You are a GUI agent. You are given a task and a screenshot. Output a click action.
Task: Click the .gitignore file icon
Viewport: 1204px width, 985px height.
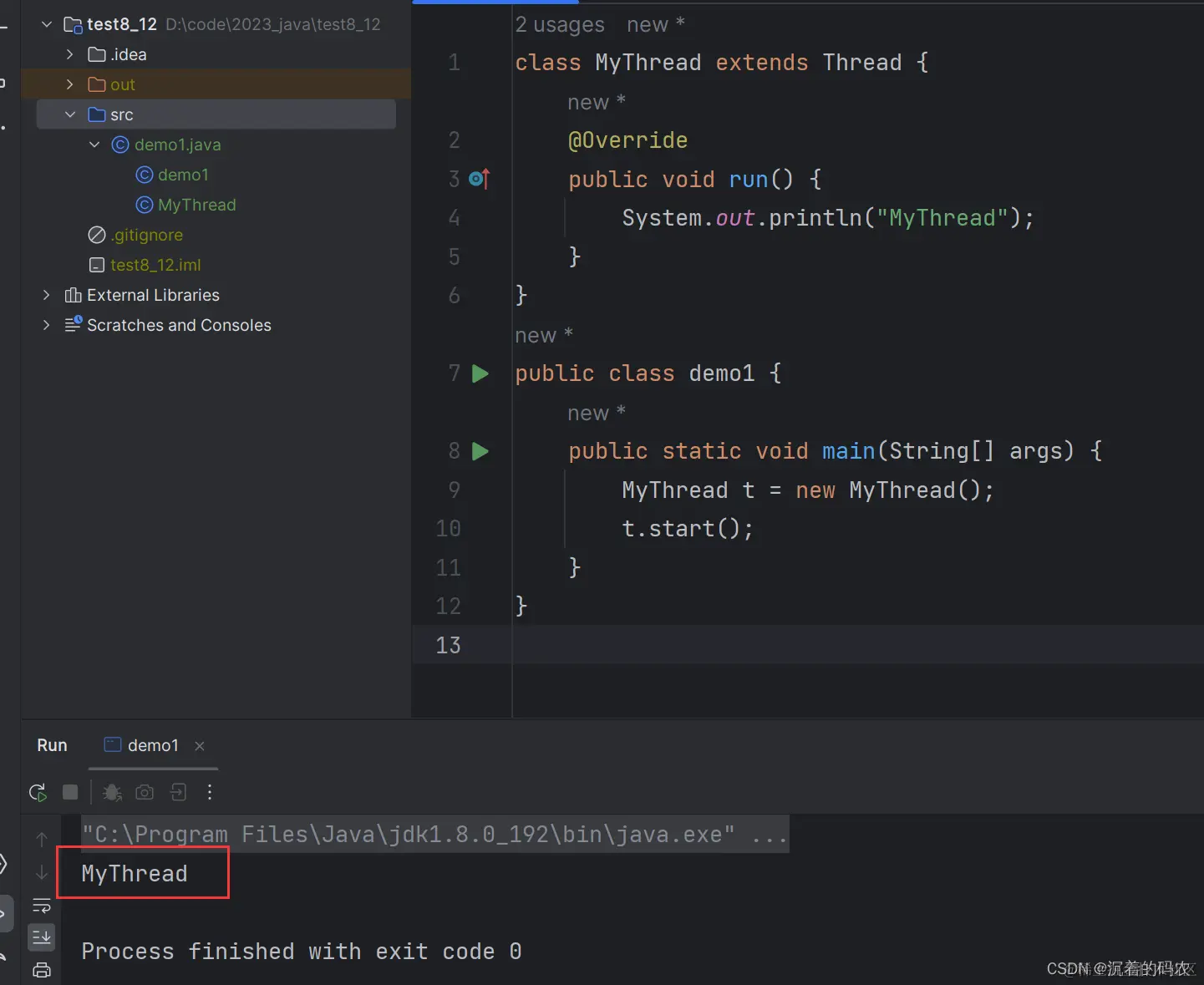pyautogui.click(x=97, y=235)
